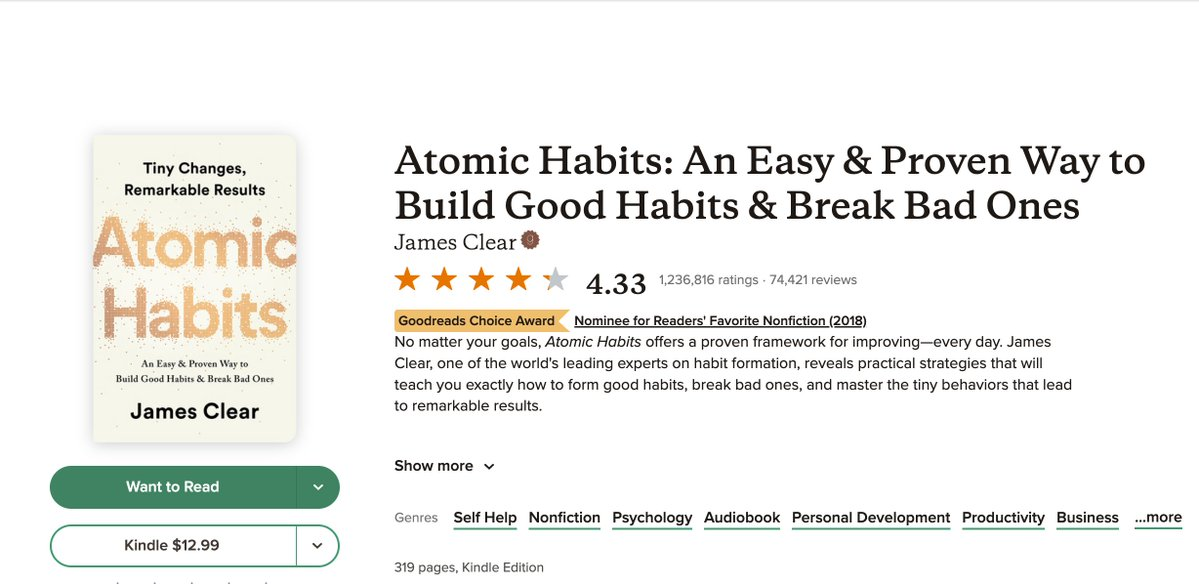Viewport: 1199px width, 584px height.
Task: Expand the book description with Show more
Action: coord(444,466)
